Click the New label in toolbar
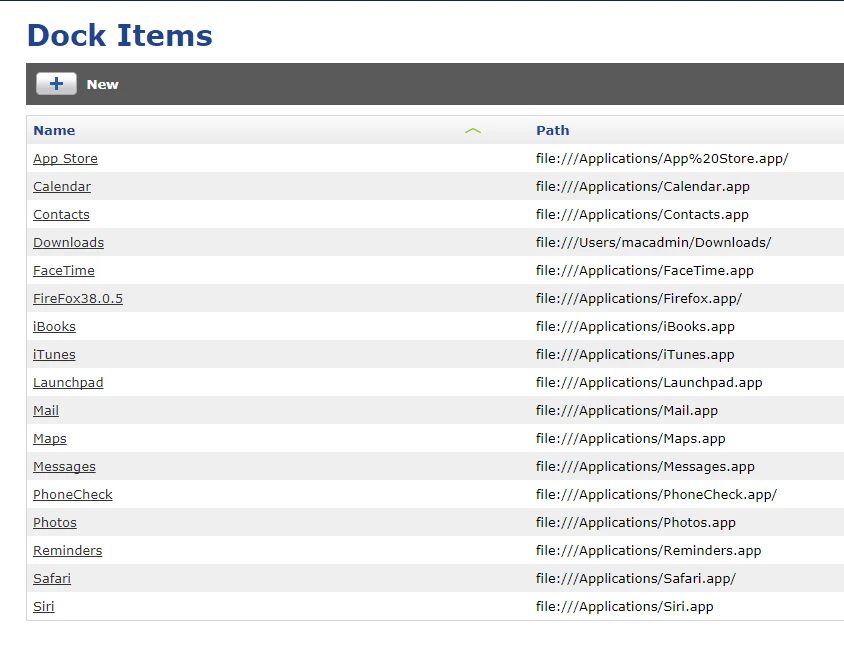Screen dimensions: 844x659 (102, 85)
